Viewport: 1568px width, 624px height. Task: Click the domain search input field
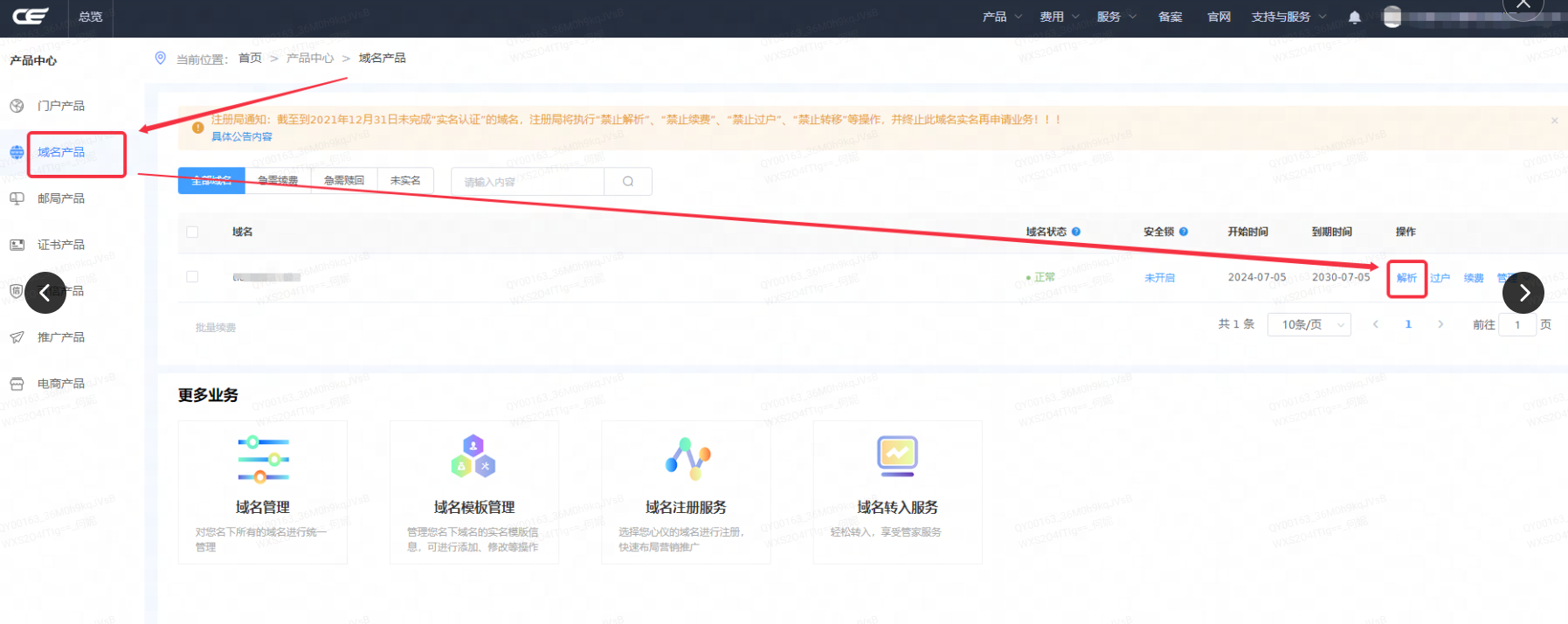(x=528, y=182)
